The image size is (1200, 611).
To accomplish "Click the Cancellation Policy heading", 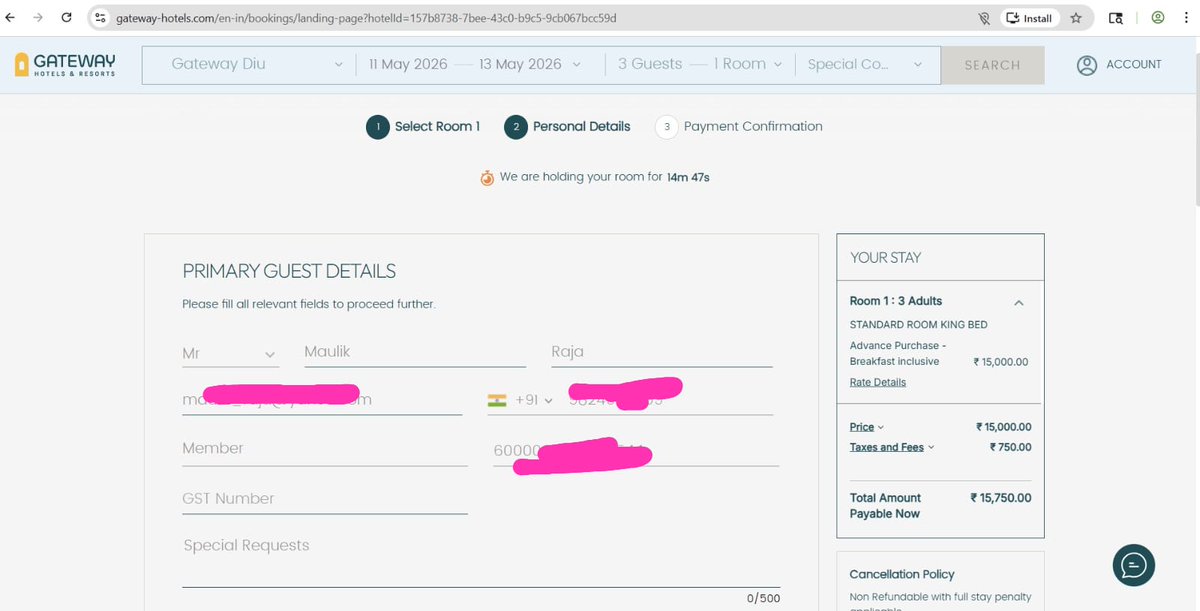I will (x=902, y=574).
